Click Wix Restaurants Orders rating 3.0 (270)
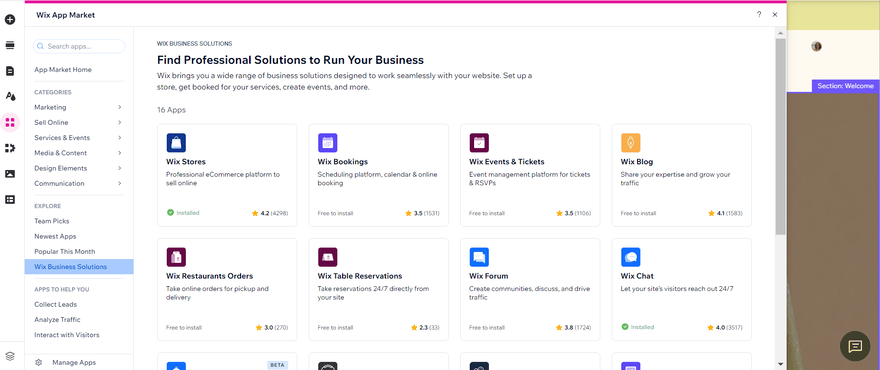This screenshot has height=370, width=880. pos(272,327)
